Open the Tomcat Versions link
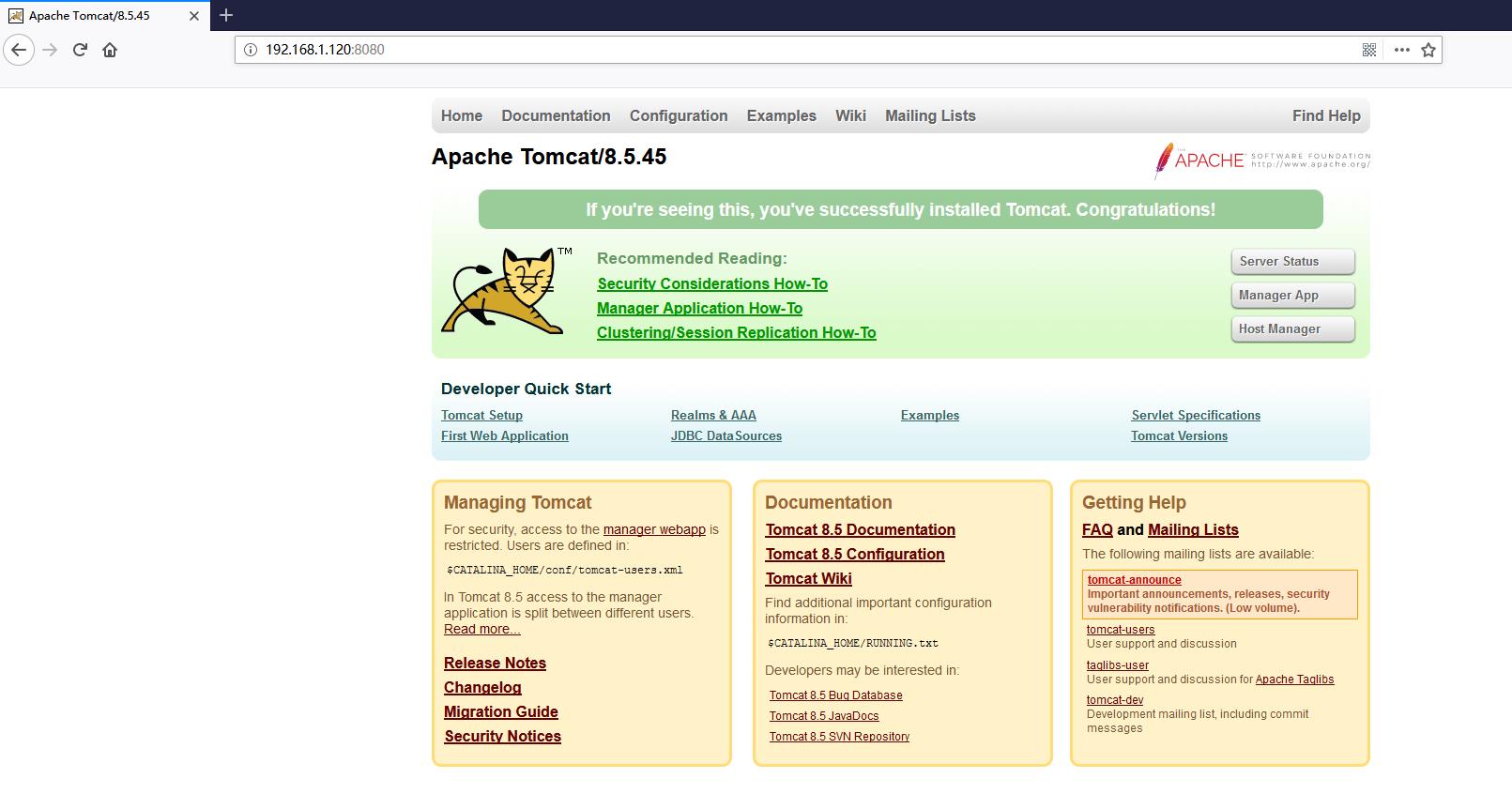 point(1179,435)
